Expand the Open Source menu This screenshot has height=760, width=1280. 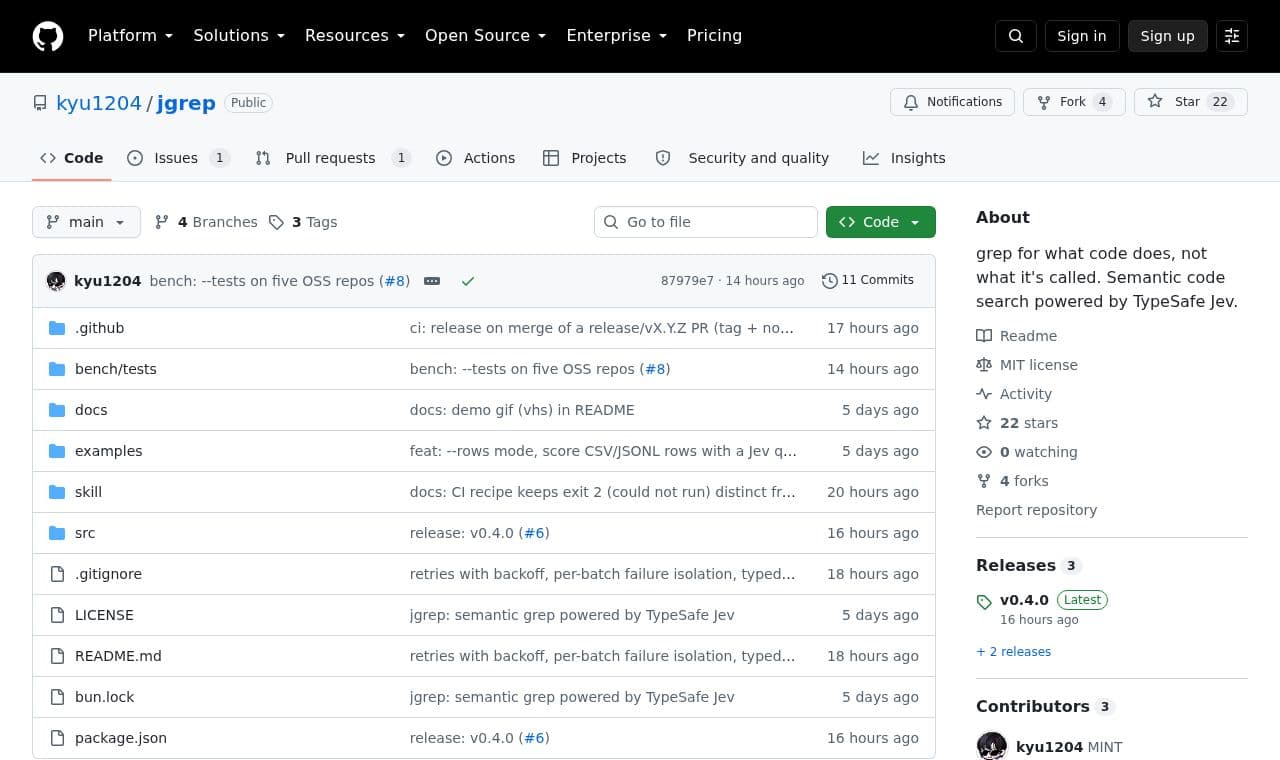486,36
